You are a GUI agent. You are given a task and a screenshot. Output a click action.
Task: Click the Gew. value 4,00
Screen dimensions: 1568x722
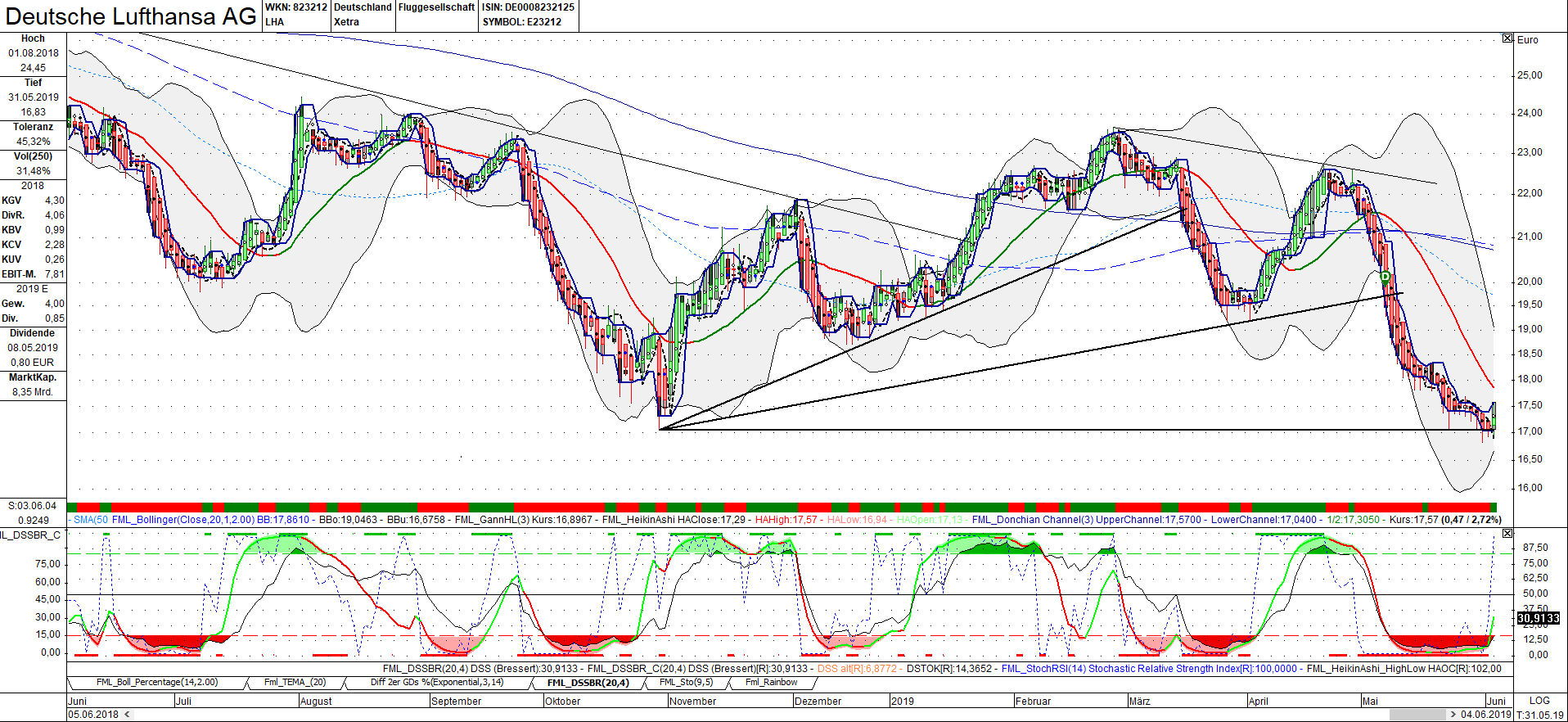click(x=54, y=304)
